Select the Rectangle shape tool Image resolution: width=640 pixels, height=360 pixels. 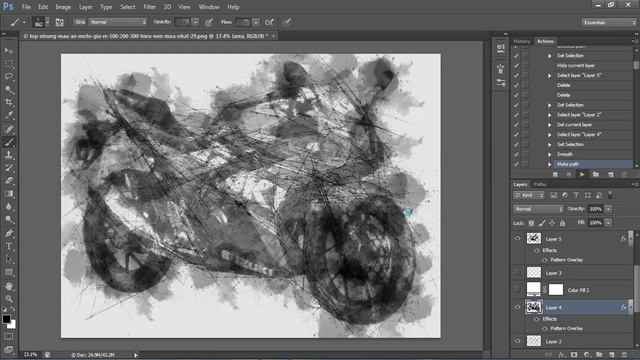point(9,272)
